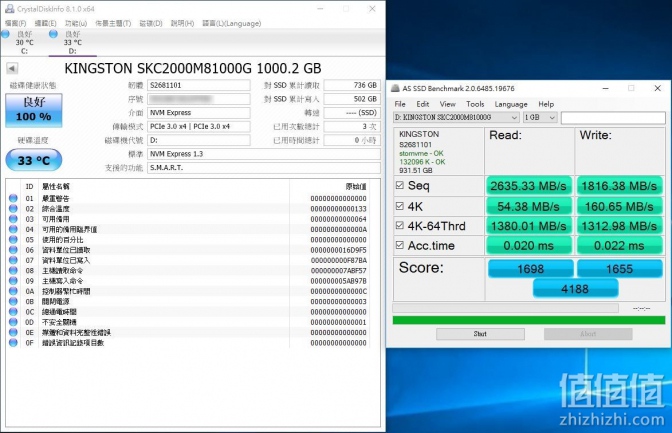Uncheck the Acc.time test checkbox

point(400,245)
